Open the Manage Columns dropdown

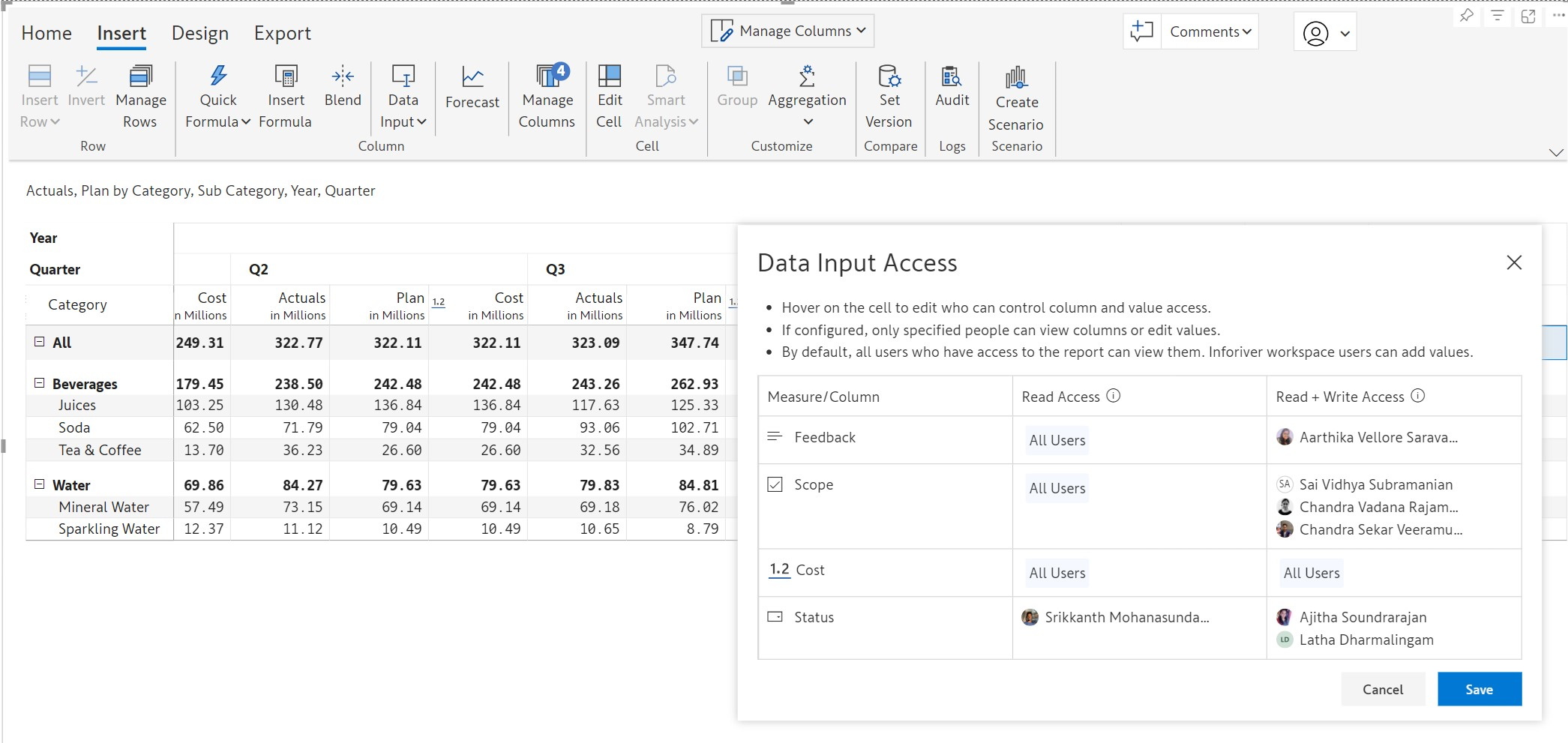click(x=787, y=31)
